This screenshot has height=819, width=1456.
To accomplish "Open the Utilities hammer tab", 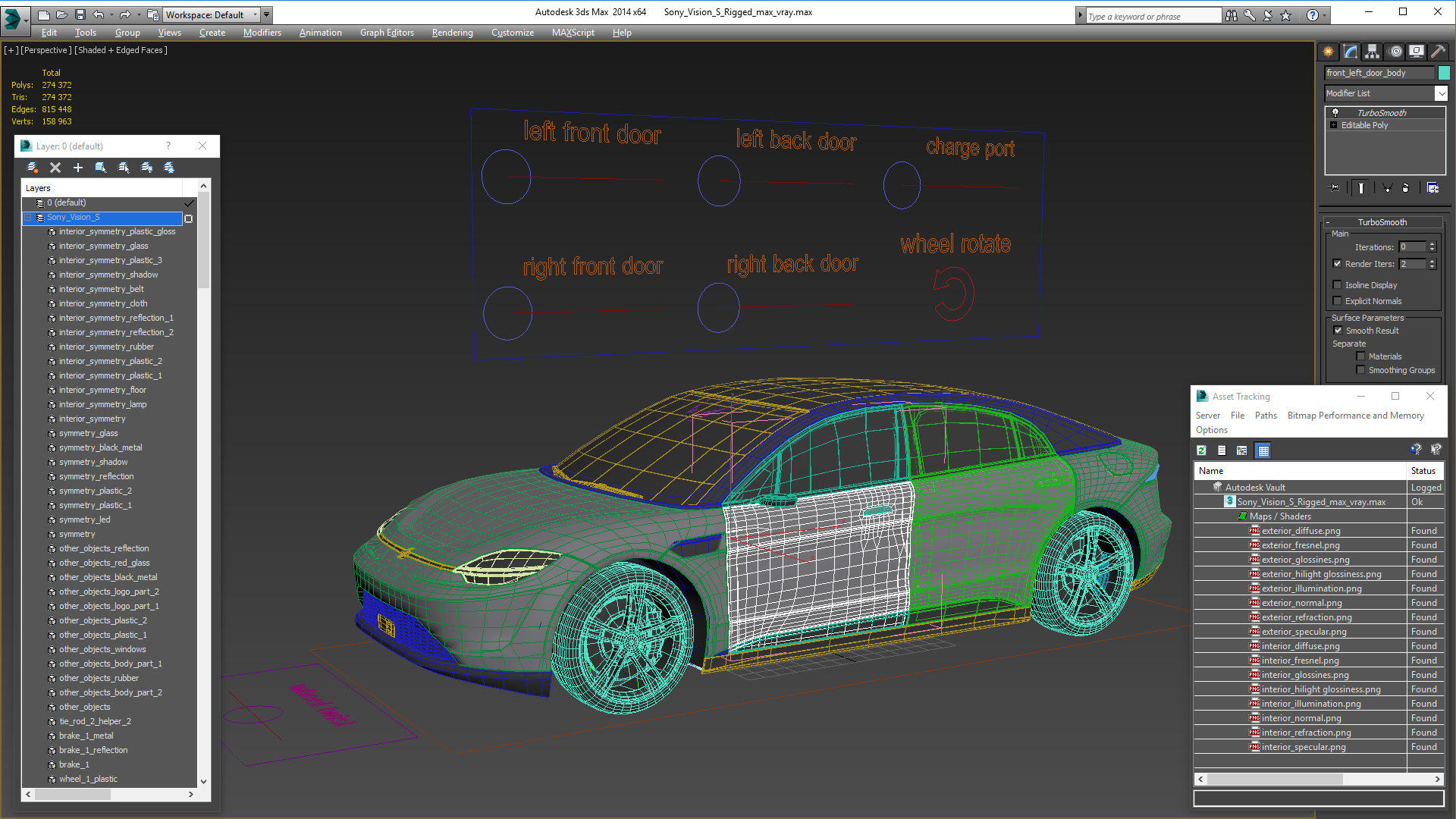I will click(1439, 52).
